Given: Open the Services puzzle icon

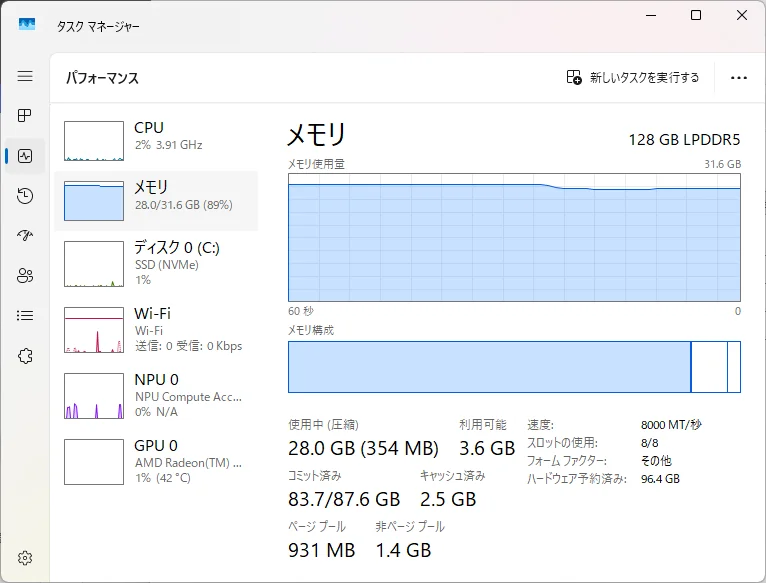Looking at the screenshot, I should coord(25,356).
